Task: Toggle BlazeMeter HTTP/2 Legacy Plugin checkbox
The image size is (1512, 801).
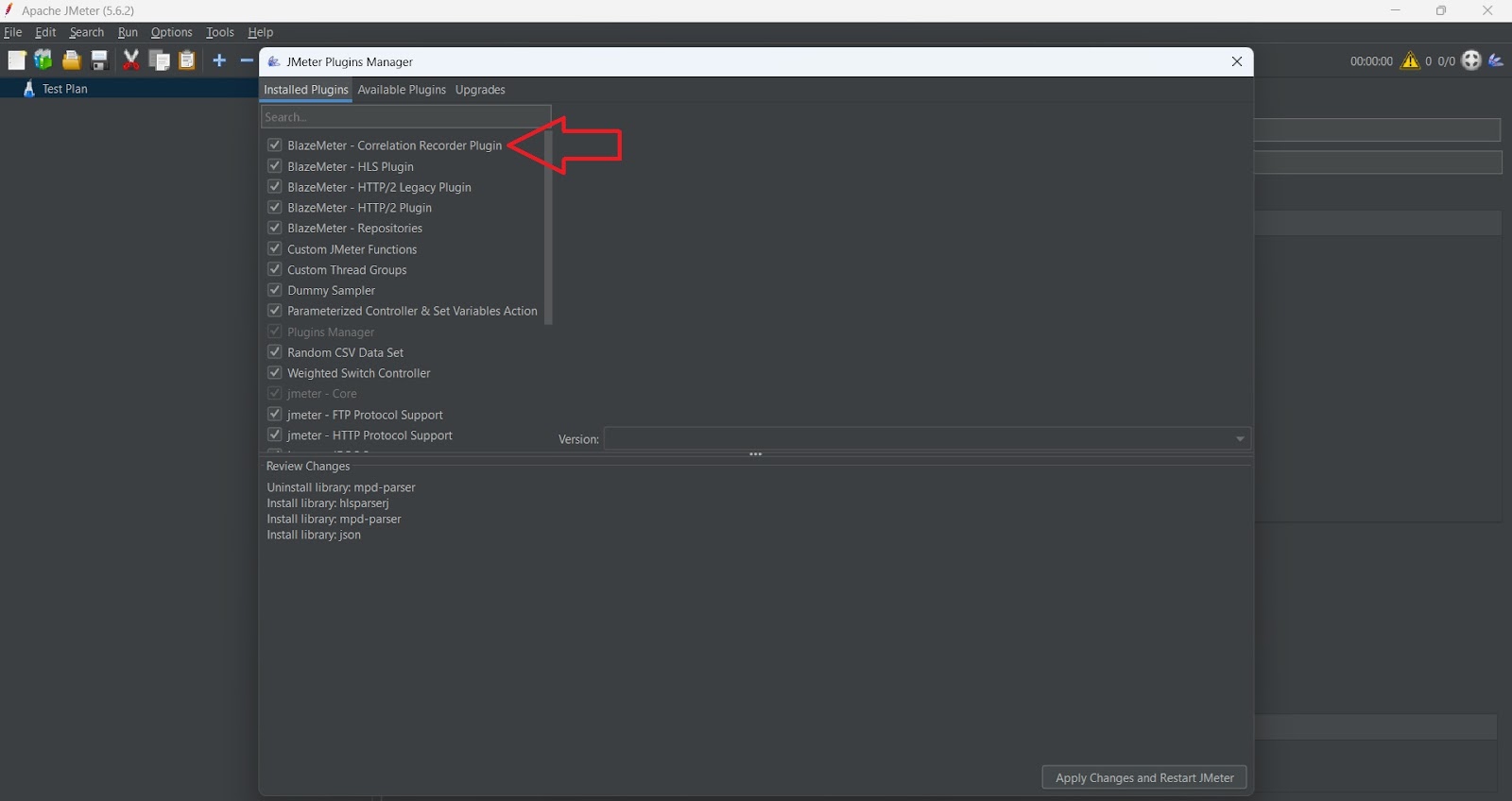Action: pyautogui.click(x=275, y=186)
